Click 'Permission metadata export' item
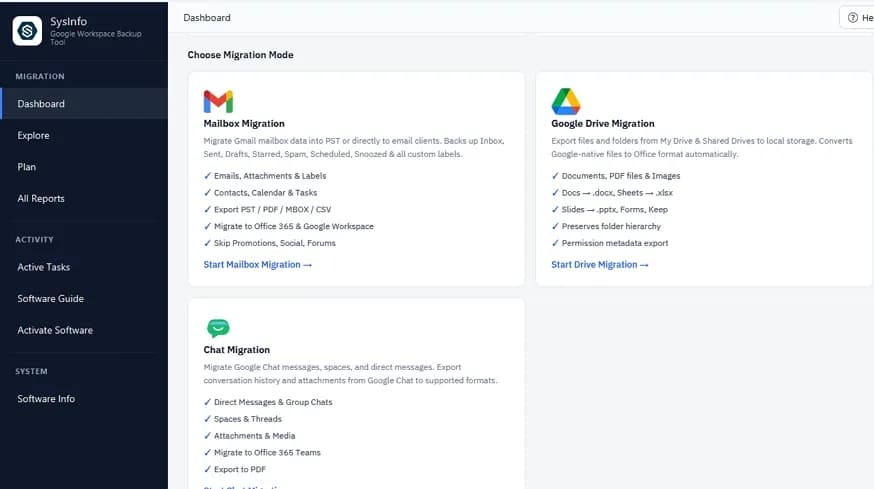 (610, 243)
